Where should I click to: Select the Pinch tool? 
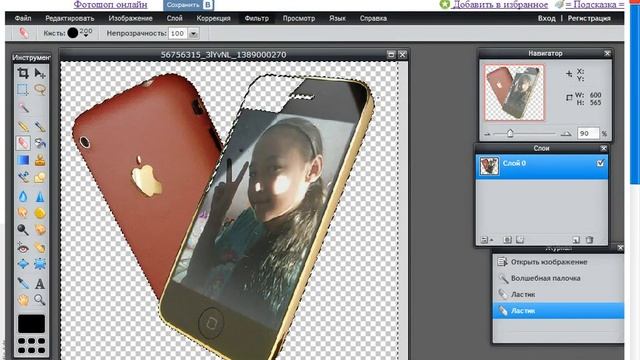click(x=40, y=264)
